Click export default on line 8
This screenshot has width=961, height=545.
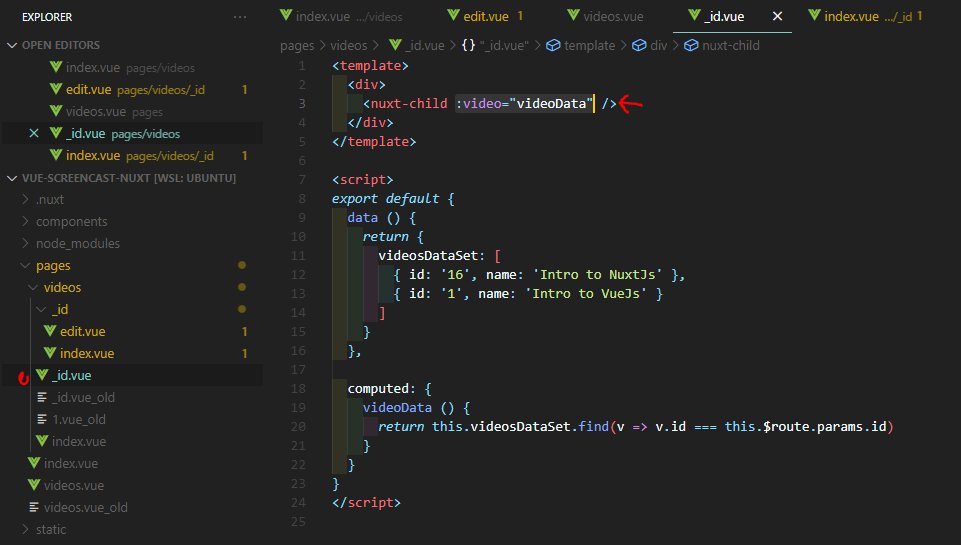(x=386, y=199)
